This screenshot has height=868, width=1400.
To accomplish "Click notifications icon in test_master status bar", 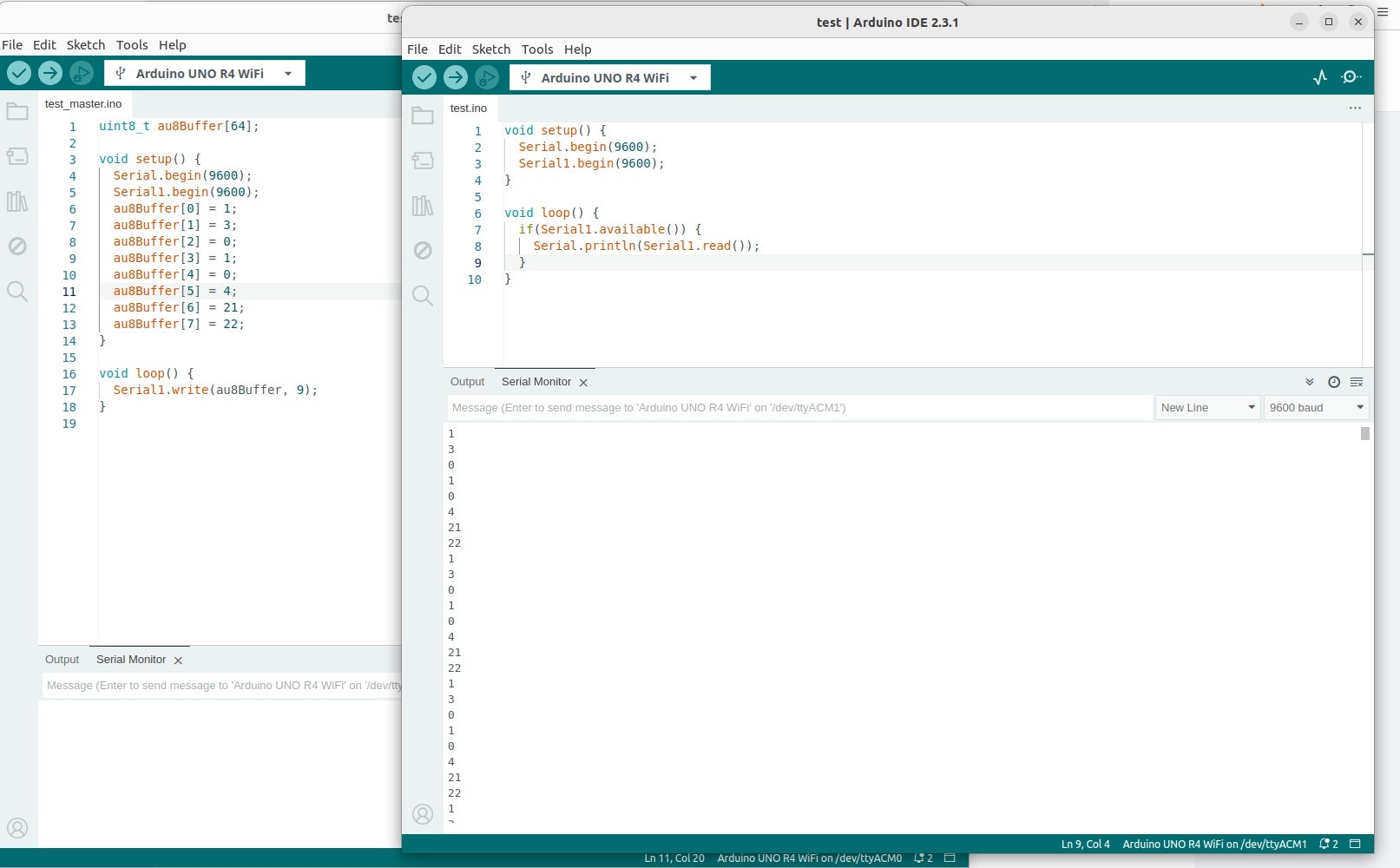I will pos(923,858).
